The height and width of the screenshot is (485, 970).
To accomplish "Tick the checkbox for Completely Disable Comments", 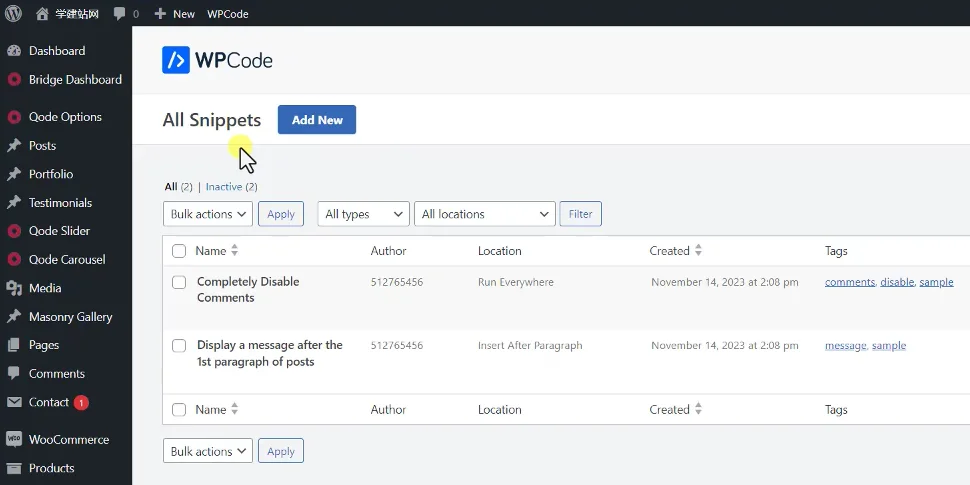I will click(179, 283).
